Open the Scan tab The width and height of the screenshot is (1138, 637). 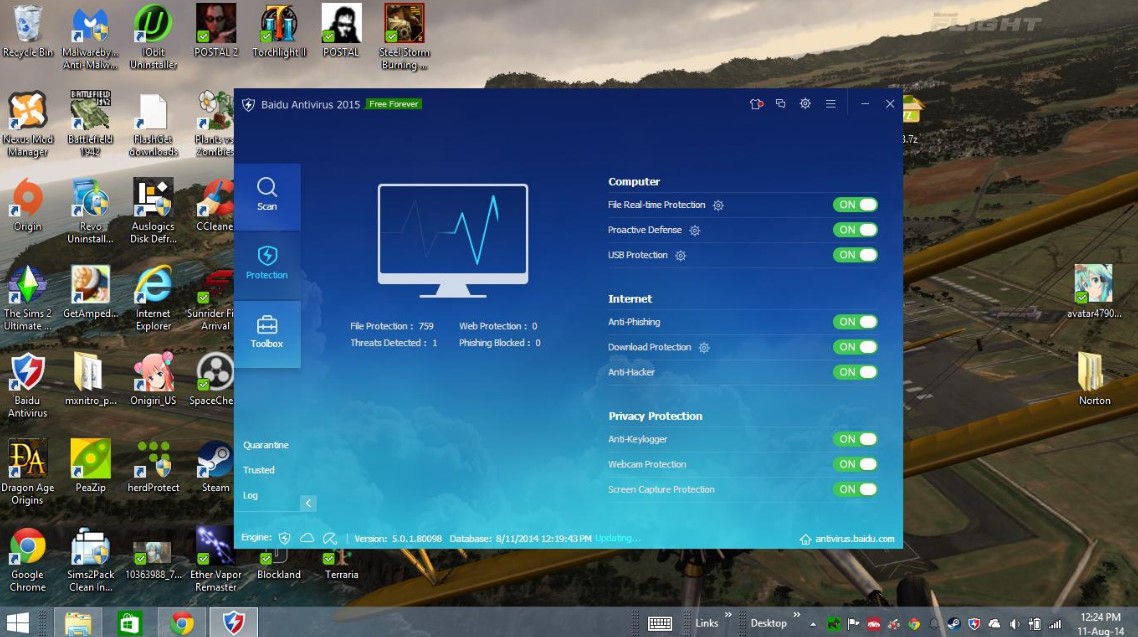pos(267,196)
